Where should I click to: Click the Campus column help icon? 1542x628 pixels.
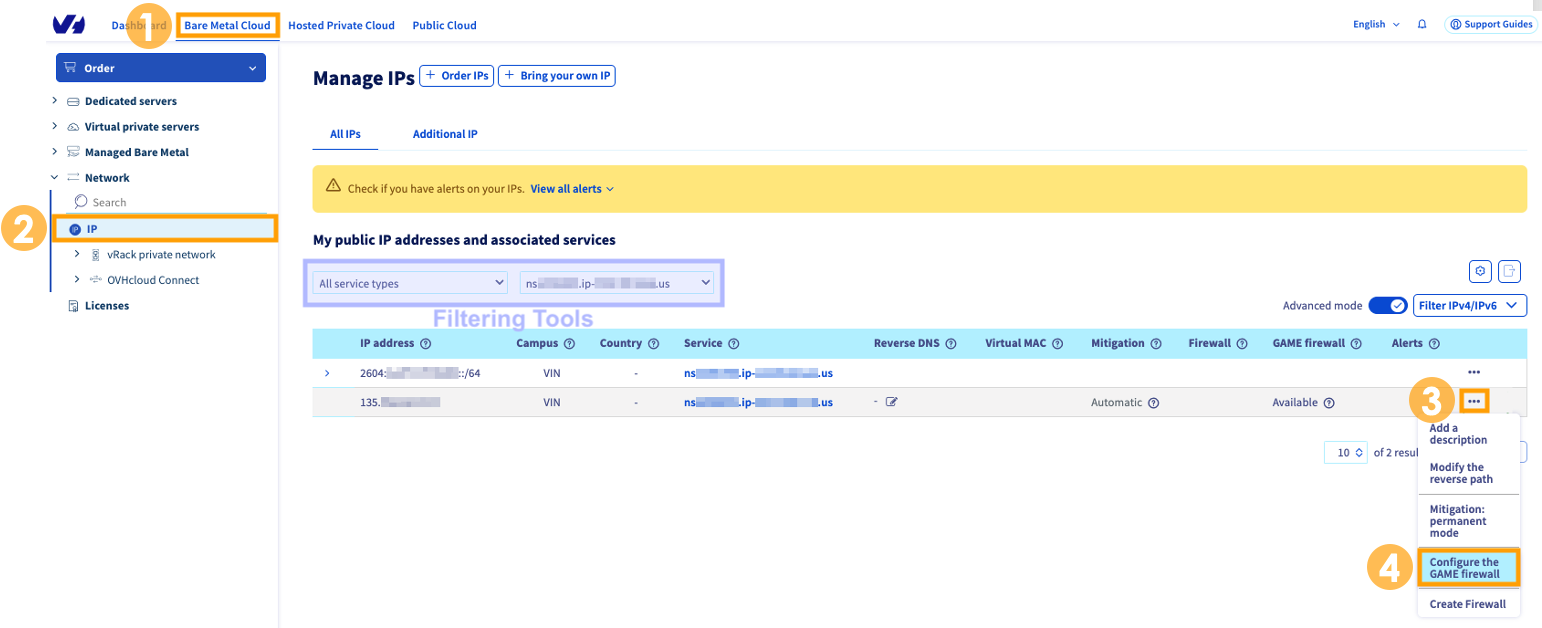569,343
